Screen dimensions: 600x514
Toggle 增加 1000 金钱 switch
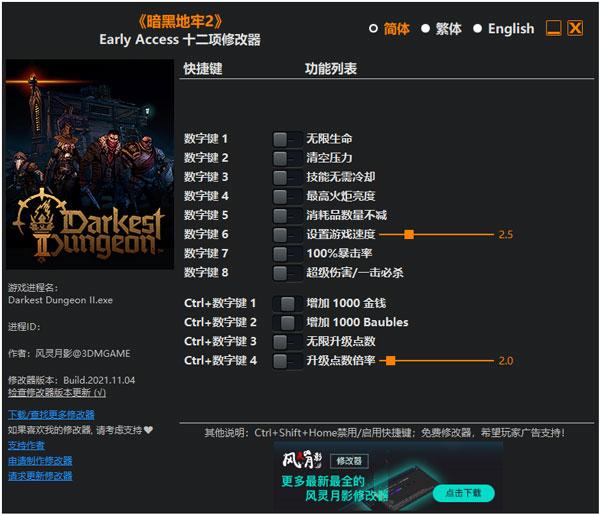pyautogui.click(x=286, y=303)
